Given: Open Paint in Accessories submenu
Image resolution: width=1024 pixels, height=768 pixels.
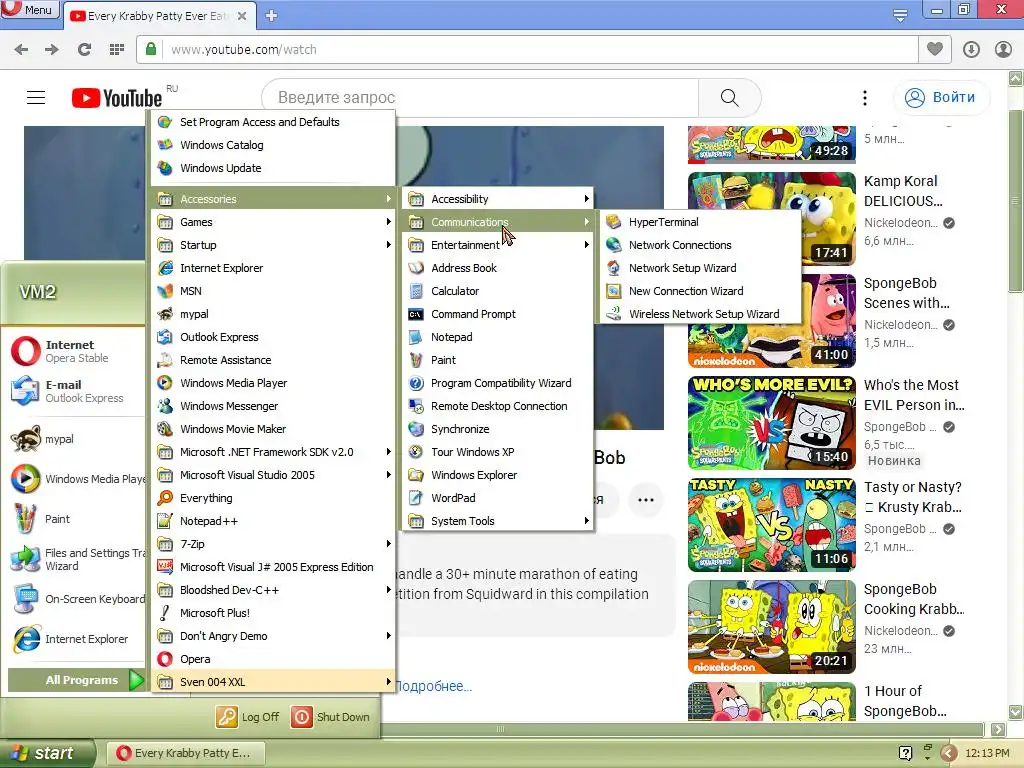Looking at the screenshot, I should pyautogui.click(x=498, y=360).
